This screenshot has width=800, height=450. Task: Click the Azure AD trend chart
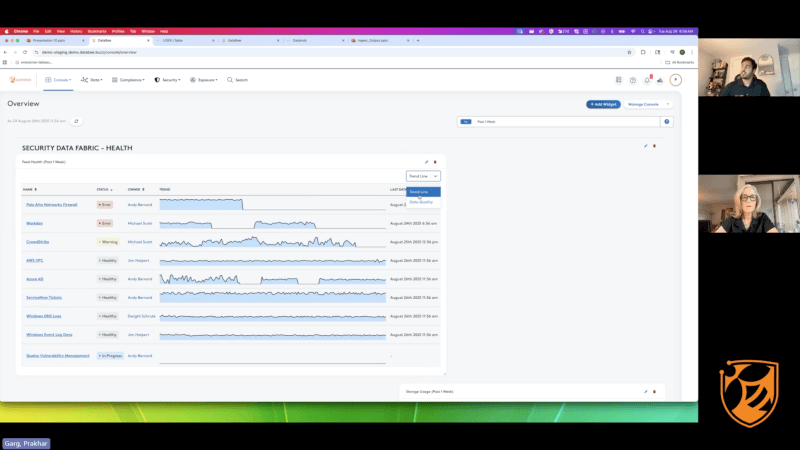[272, 279]
